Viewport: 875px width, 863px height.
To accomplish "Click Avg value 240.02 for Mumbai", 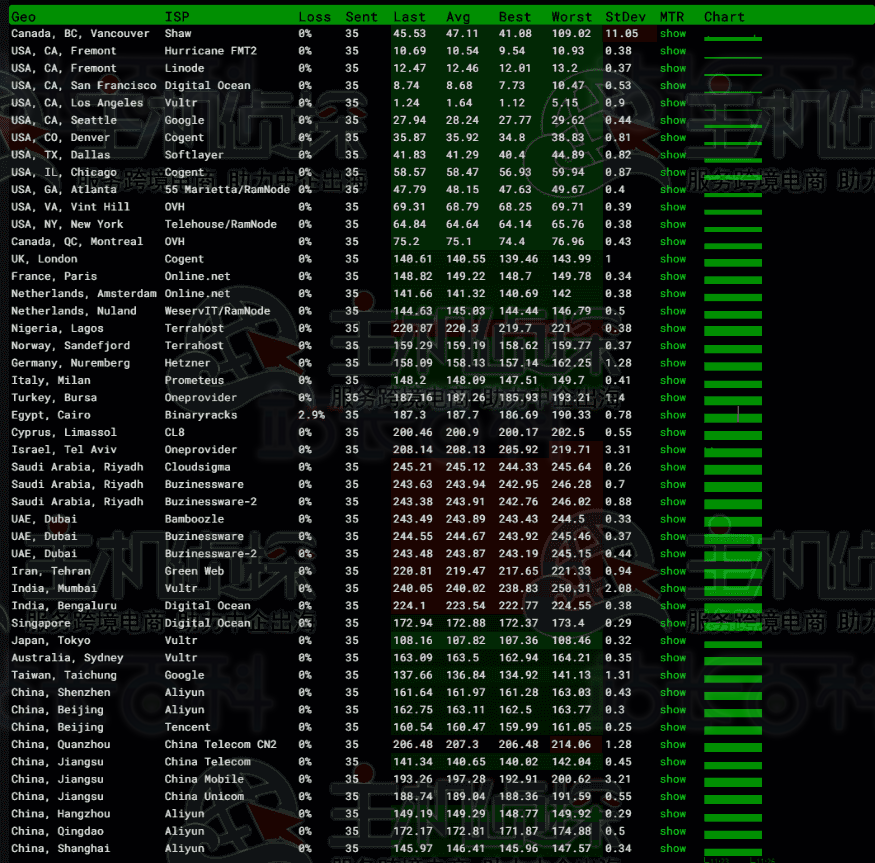I will pos(465,588).
